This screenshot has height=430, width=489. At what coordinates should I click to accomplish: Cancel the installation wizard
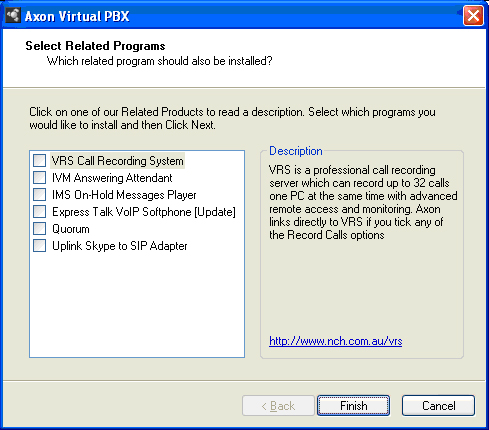(x=438, y=406)
